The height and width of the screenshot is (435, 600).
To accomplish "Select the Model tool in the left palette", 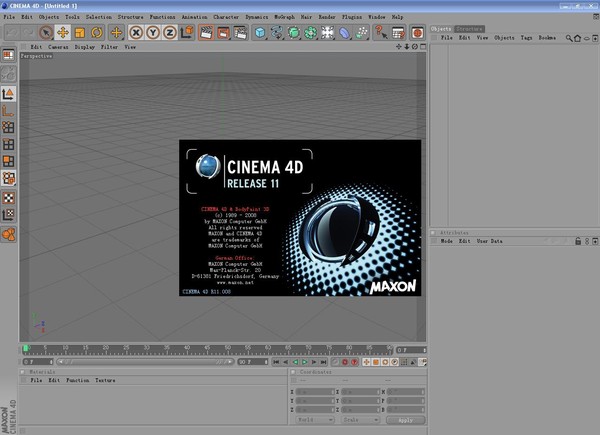I will (8, 94).
